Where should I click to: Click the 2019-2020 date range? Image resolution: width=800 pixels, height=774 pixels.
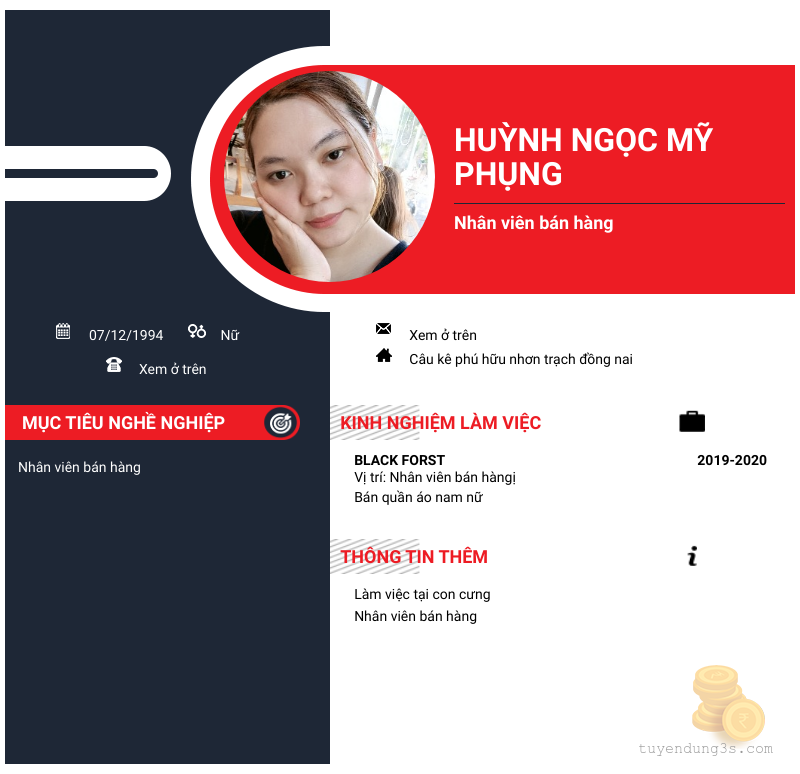pos(732,460)
